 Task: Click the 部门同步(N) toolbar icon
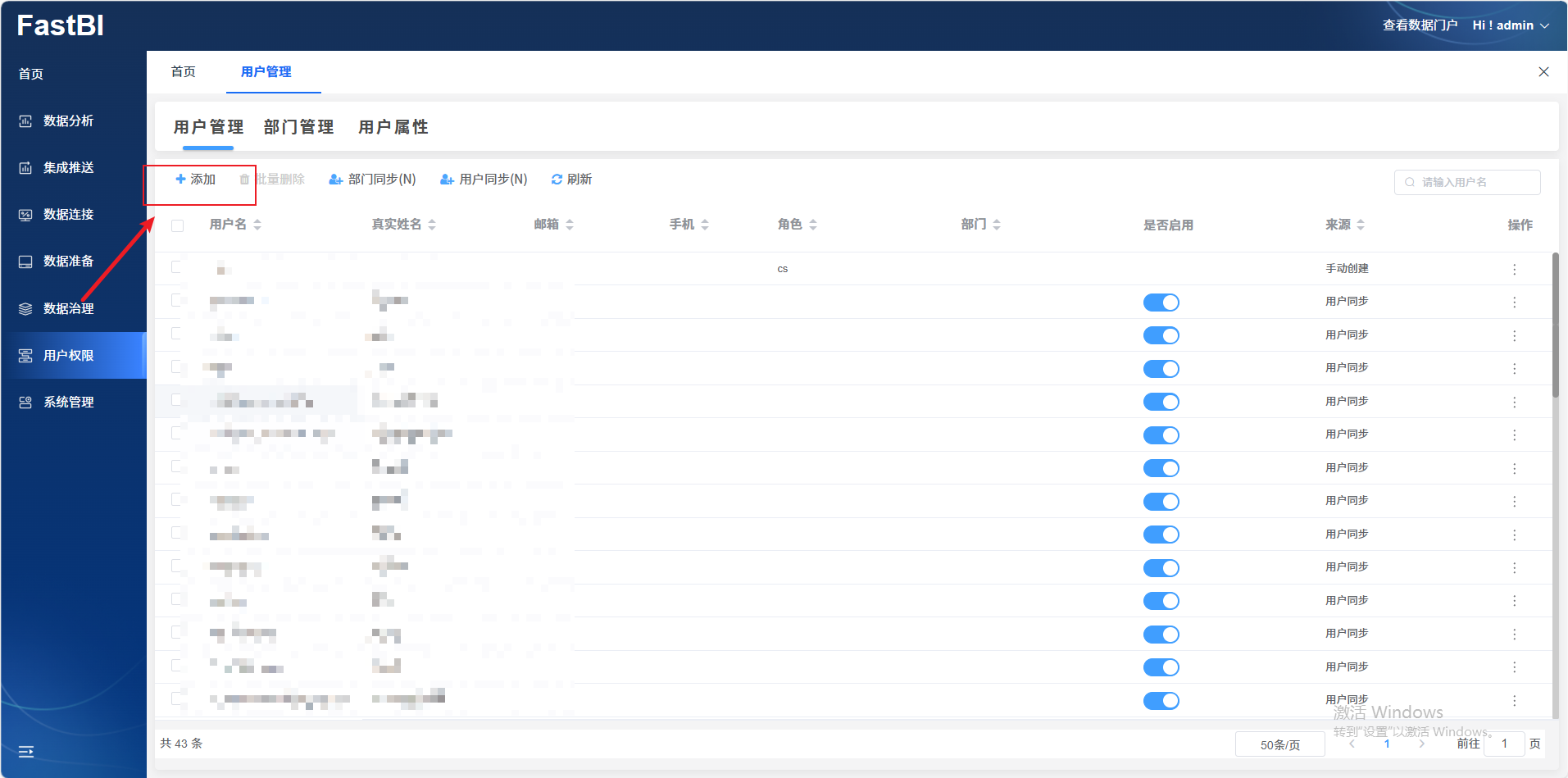coord(335,180)
